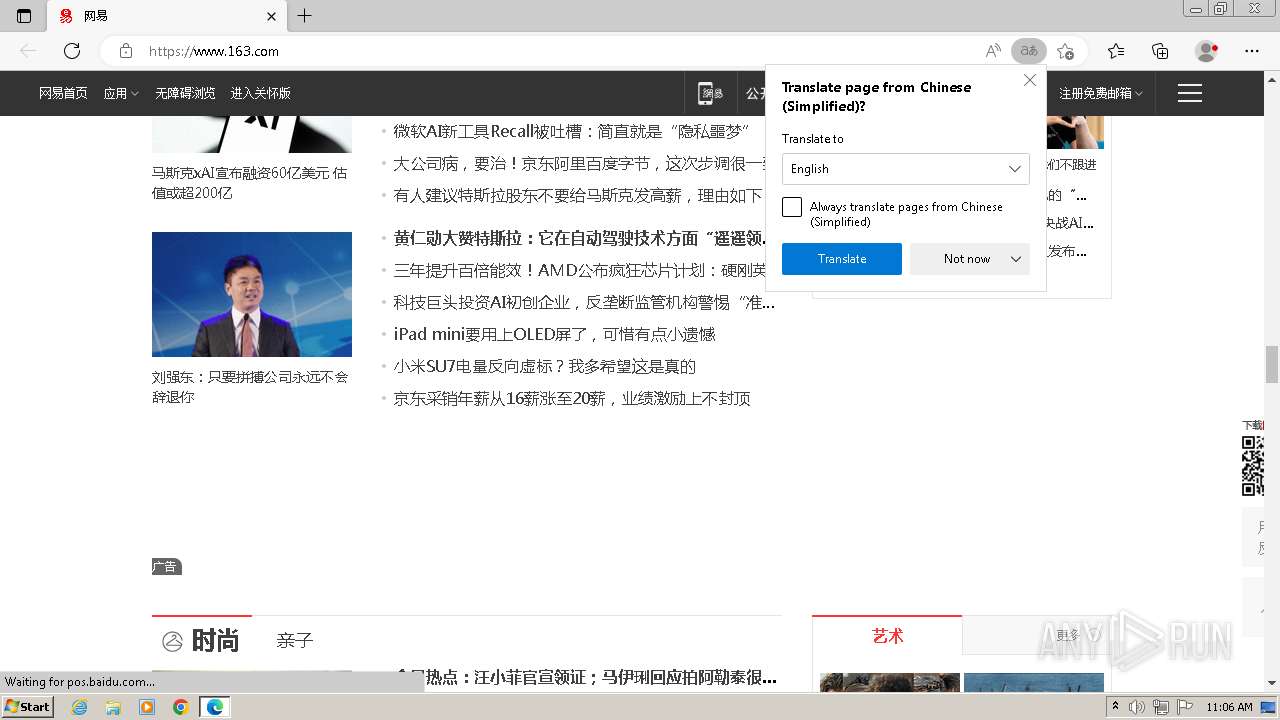Open Settings and more menu
Viewport: 1280px width, 720px height.
1252,51
